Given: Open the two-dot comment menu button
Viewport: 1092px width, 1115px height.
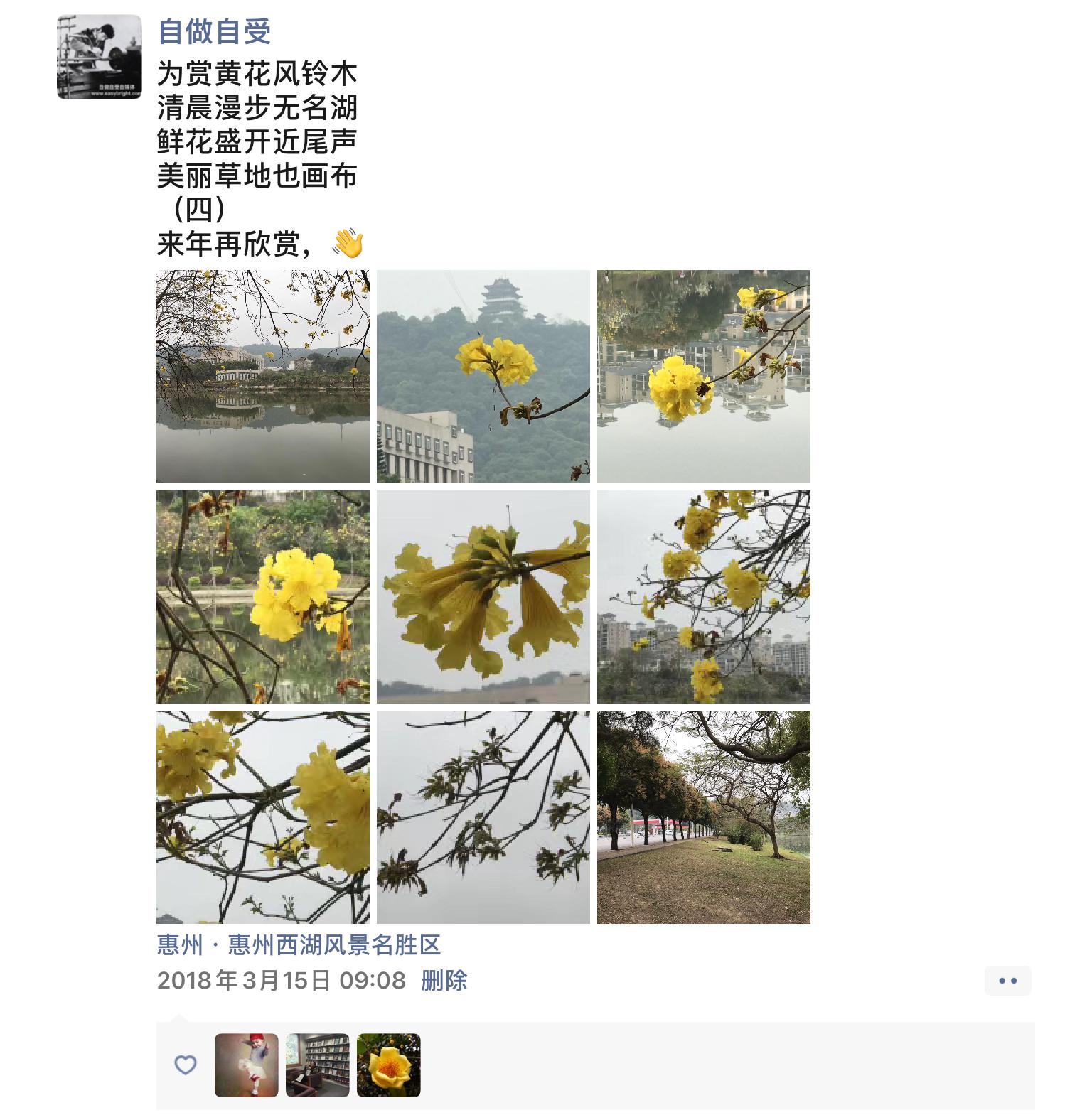Looking at the screenshot, I should click(1007, 981).
